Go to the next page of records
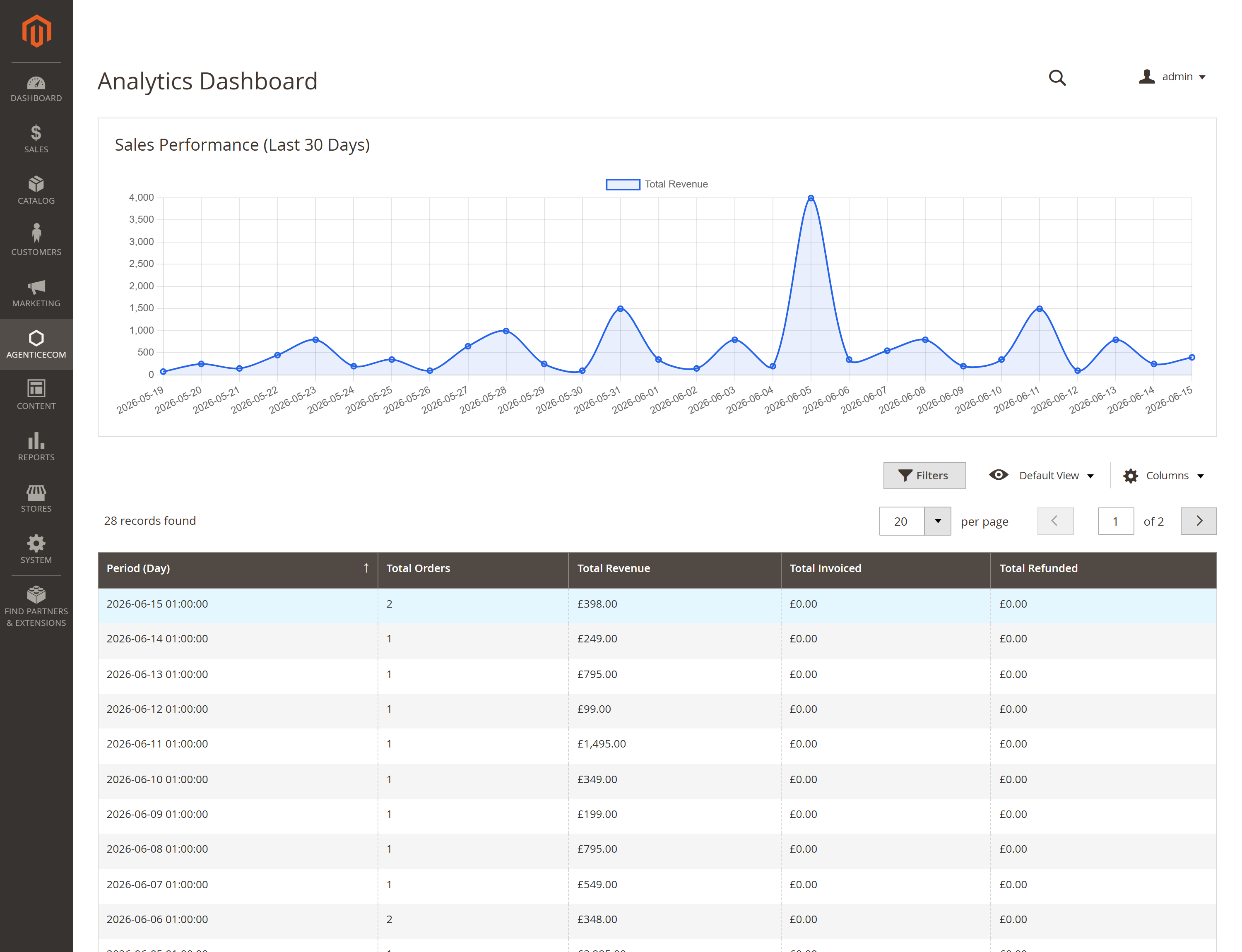Viewport: 1242px width, 952px height. click(1199, 521)
